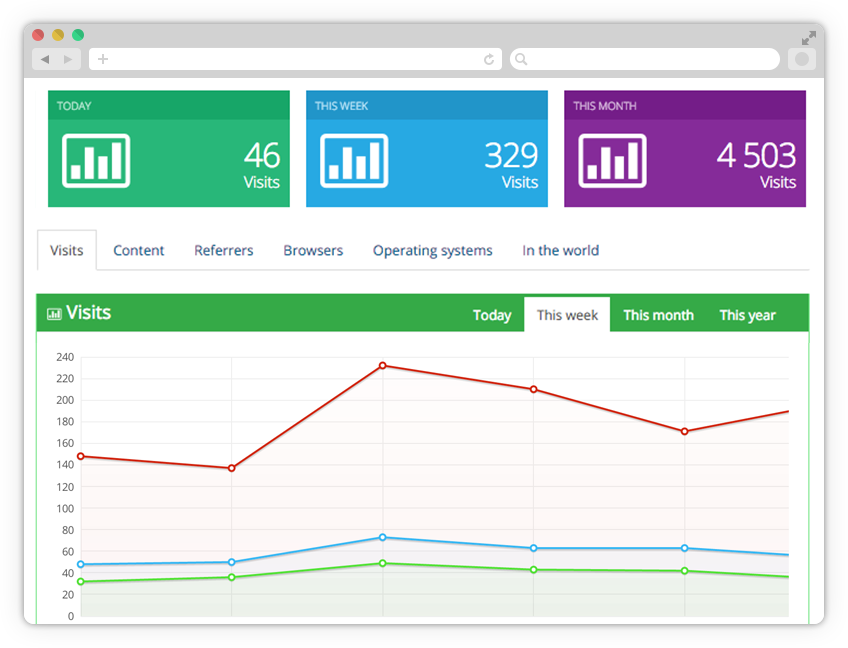The image size is (848, 648).
Task: Click the reload page icon
Action: tap(489, 59)
